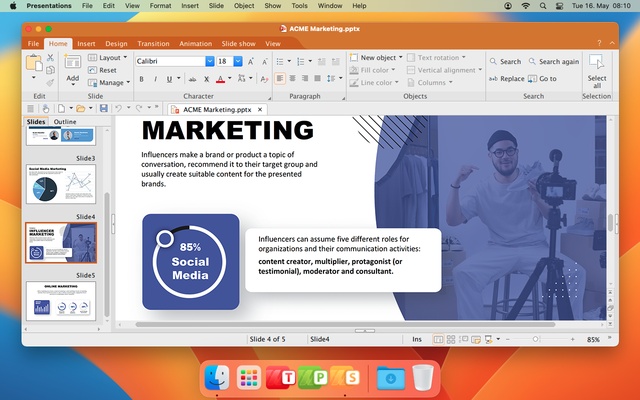
Task: Open the font size dropdown 18
Action: 238,61
